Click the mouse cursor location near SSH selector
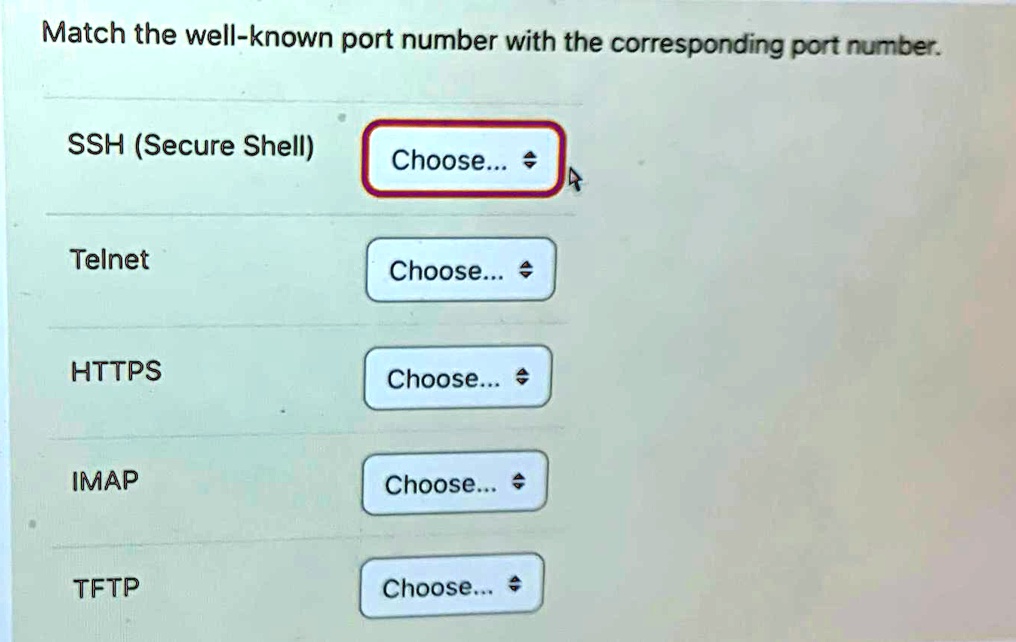This screenshot has height=642, width=1016. click(x=575, y=176)
